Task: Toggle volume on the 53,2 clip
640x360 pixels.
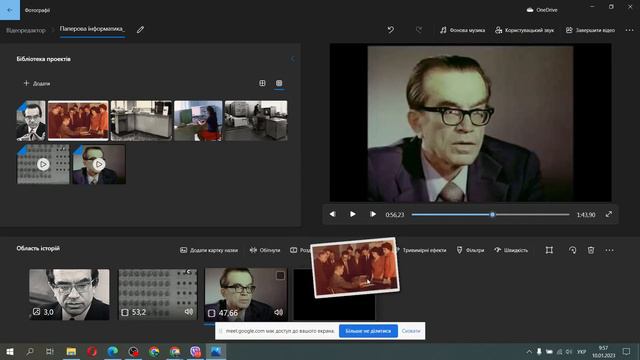Action: pyautogui.click(x=189, y=312)
